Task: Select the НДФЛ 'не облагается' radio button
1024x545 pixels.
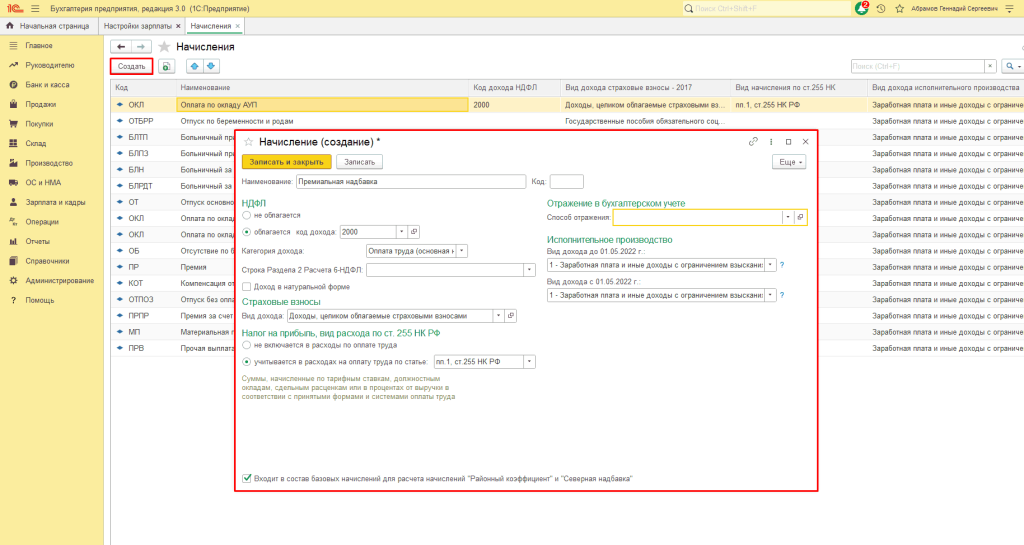Action: [248, 214]
